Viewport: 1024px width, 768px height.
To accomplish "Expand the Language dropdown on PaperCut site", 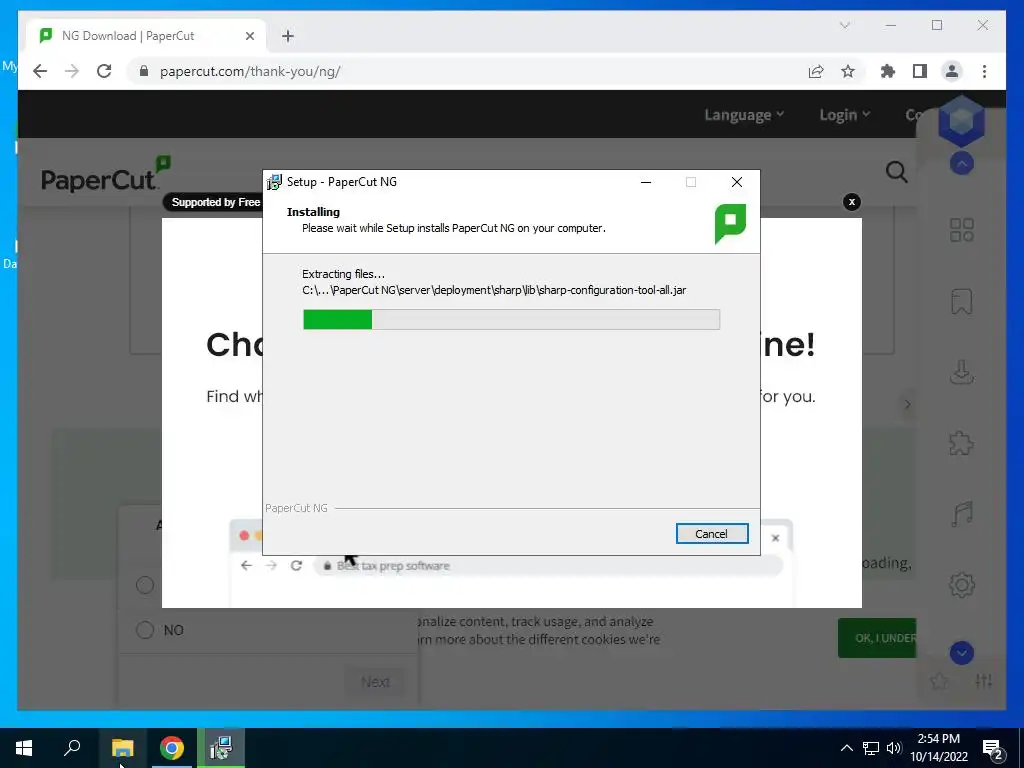I will (x=744, y=115).
